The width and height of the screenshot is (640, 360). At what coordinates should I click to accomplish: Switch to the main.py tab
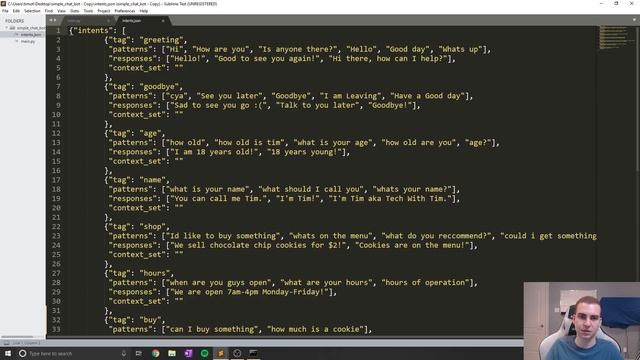click(88, 20)
